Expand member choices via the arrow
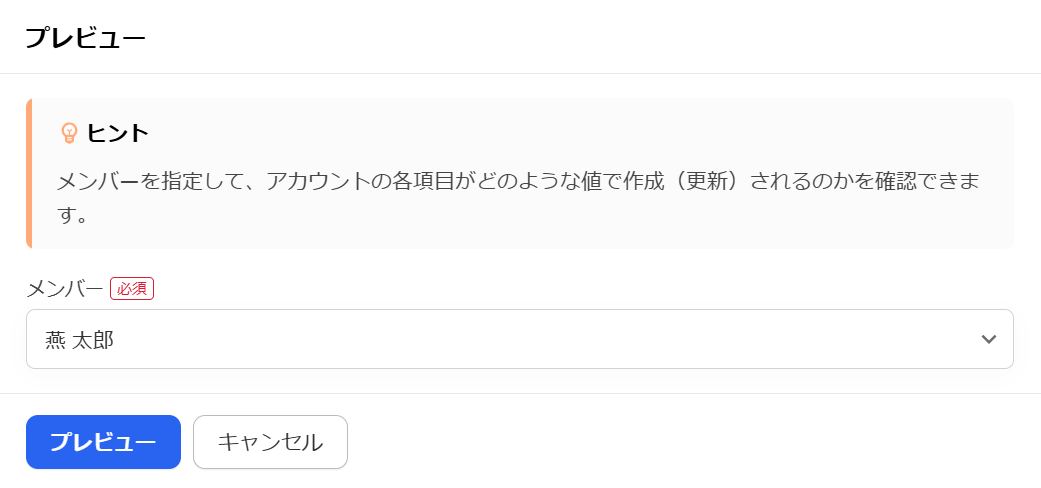The width and height of the screenshot is (1041, 488). pos(989,339)
